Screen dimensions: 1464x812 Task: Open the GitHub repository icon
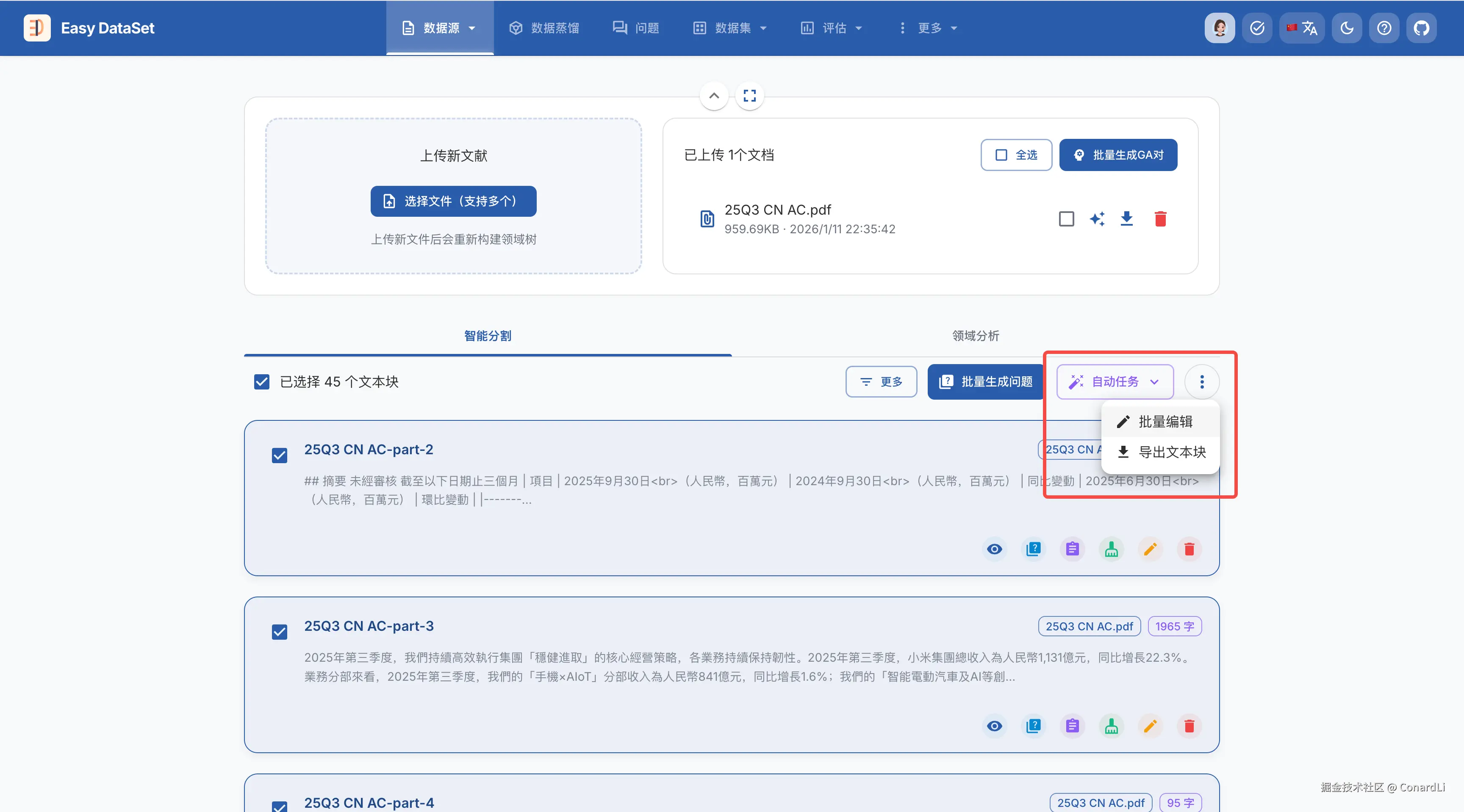[1421, 28]
